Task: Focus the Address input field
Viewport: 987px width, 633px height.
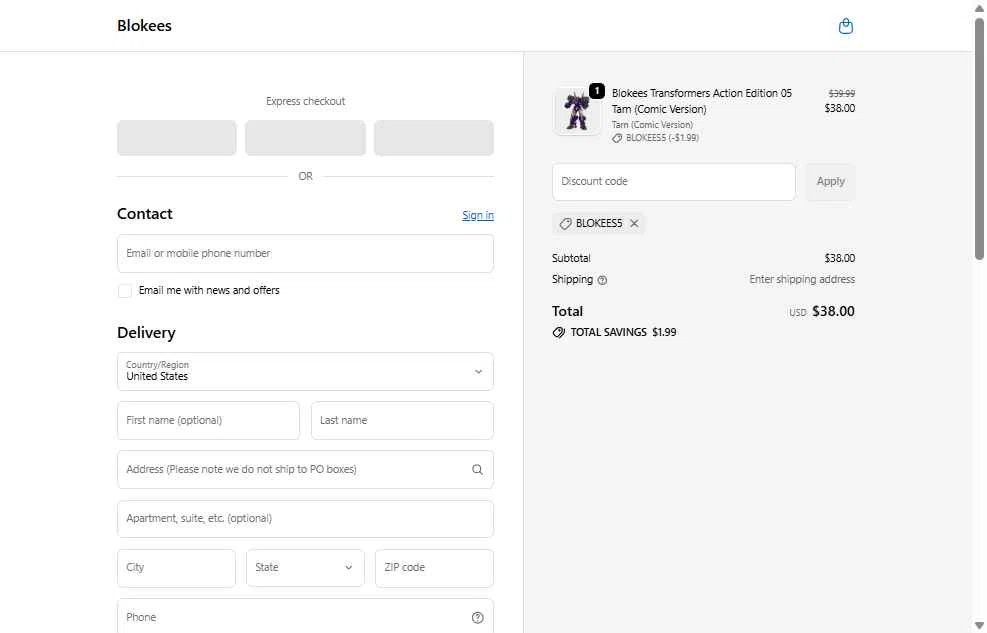Action: point(305,469)
